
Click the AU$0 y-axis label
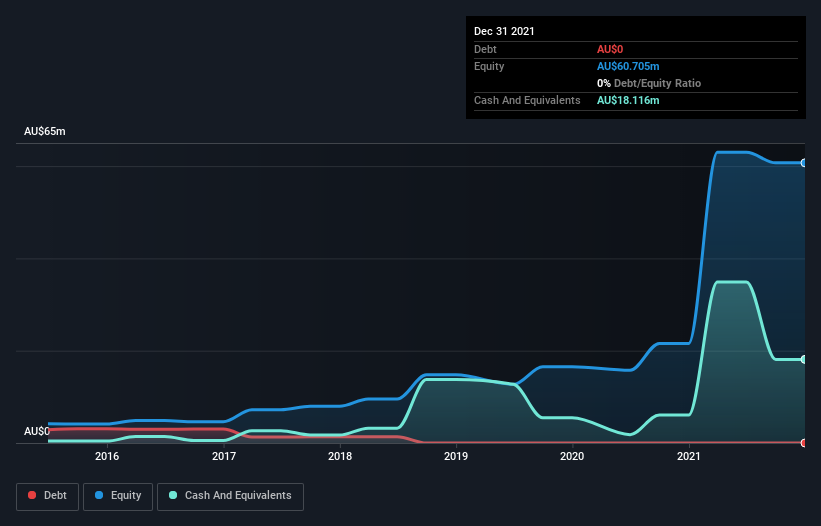pos(37,431)
